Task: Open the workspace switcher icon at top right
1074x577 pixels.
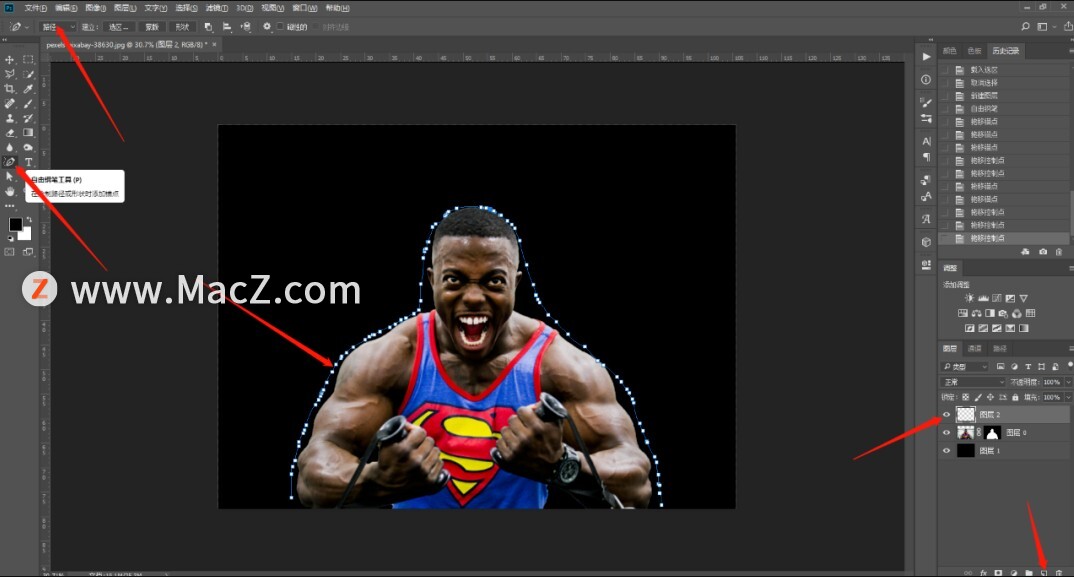Action: (1043, 27)
